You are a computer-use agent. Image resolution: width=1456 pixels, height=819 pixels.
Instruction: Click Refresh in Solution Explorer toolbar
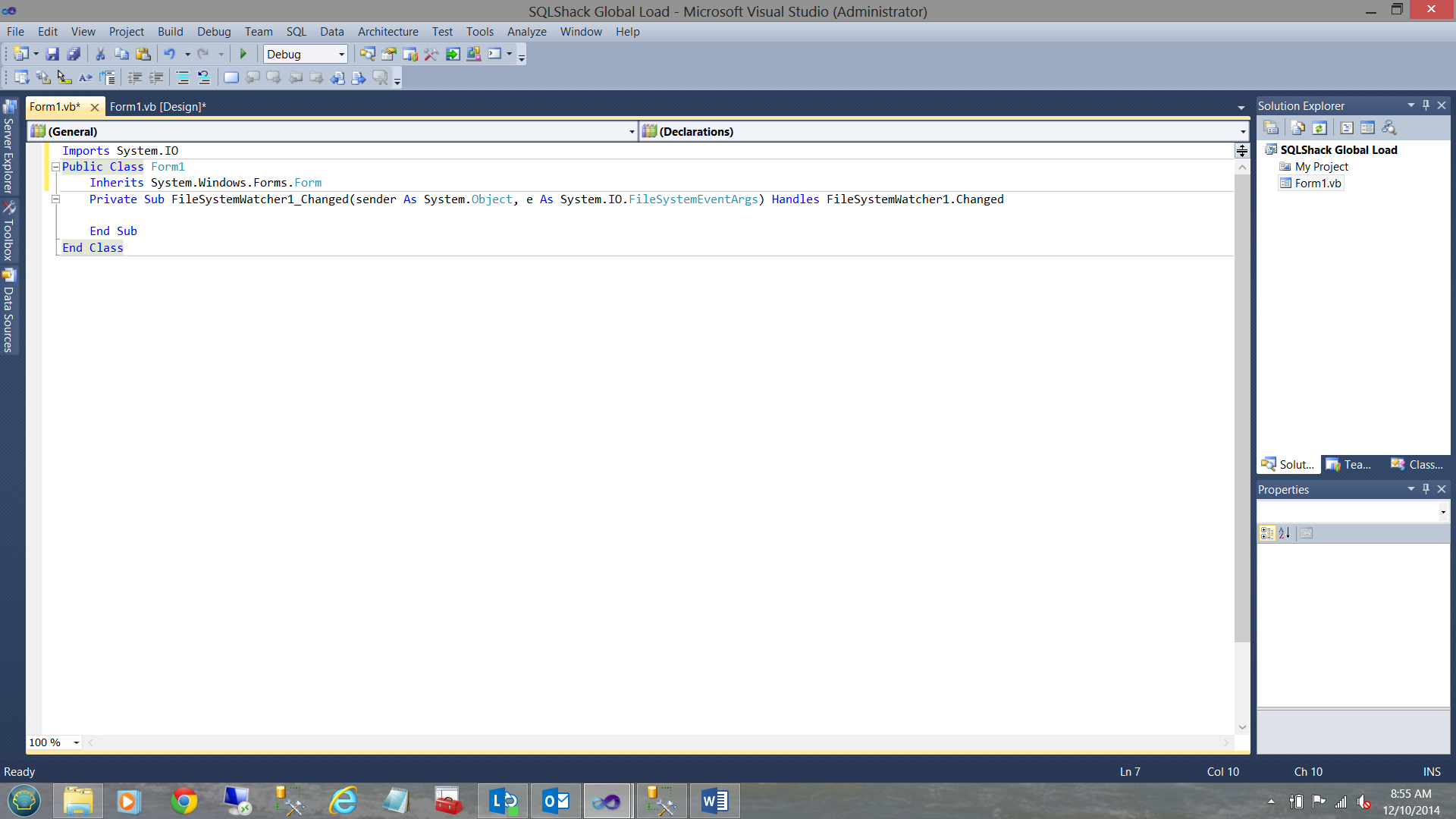[1319, 128]
